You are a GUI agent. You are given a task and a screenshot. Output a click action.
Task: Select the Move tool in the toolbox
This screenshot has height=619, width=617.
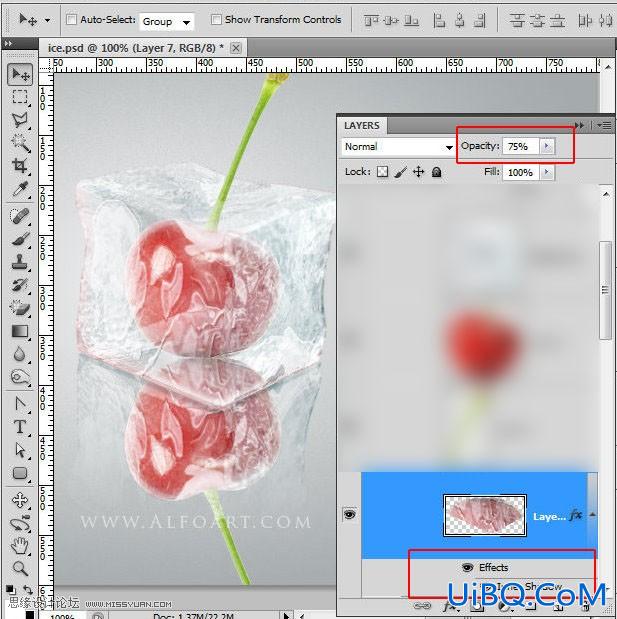(20, 74)
